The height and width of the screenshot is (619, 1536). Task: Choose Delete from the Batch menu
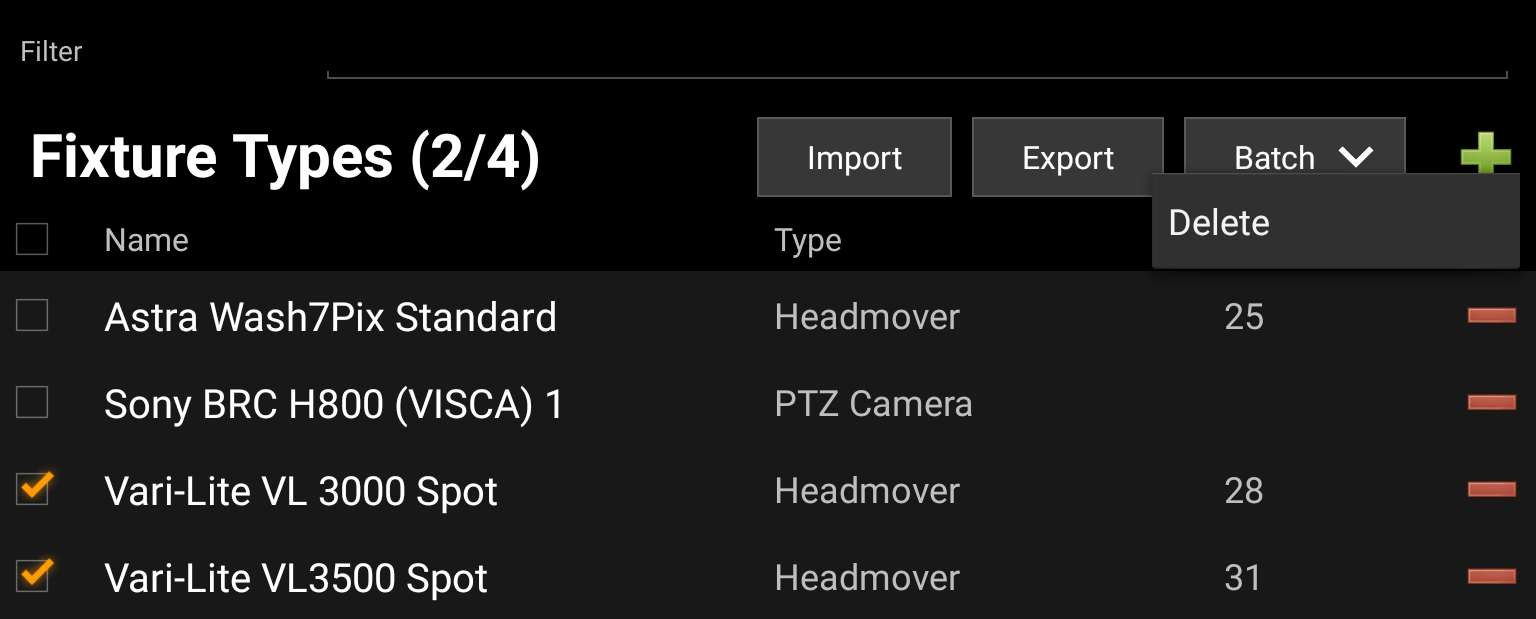(1220, 223)
